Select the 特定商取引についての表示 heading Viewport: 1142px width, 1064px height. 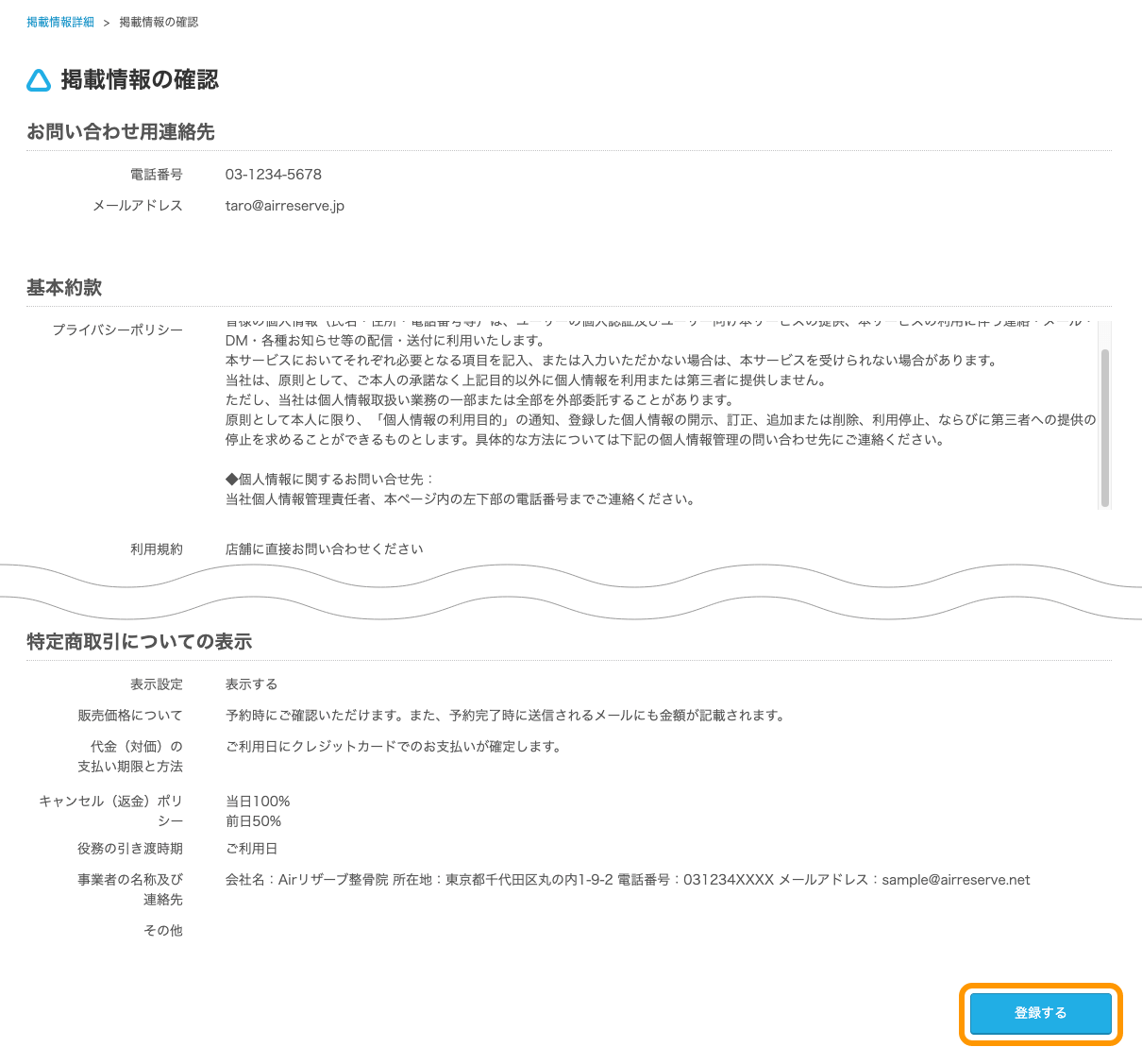coord(139,641)
